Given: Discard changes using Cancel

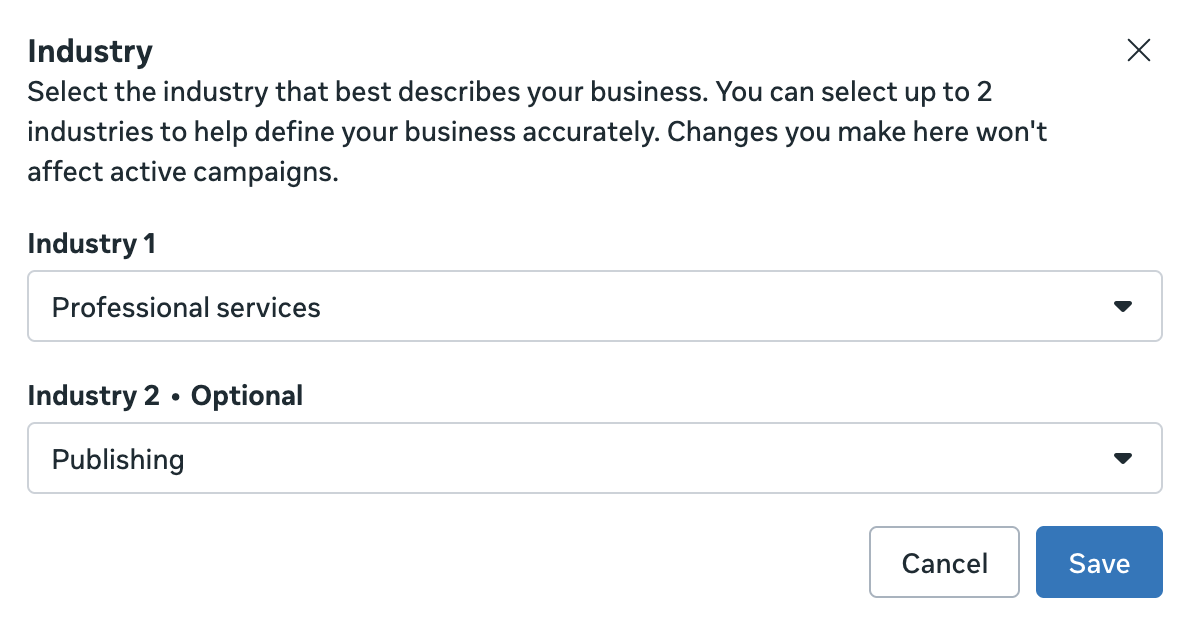Looking at the screenshot, I should coord(944,563).
